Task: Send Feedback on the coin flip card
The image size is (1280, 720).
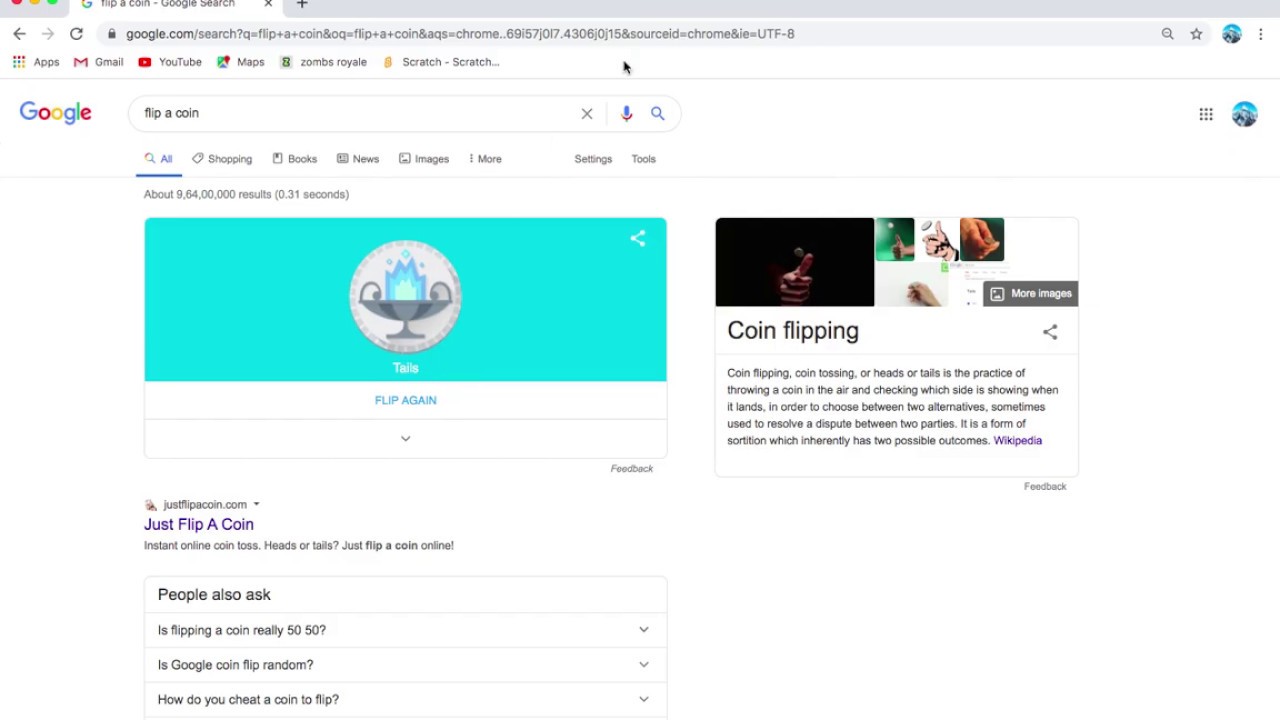Action: (631, 469)
